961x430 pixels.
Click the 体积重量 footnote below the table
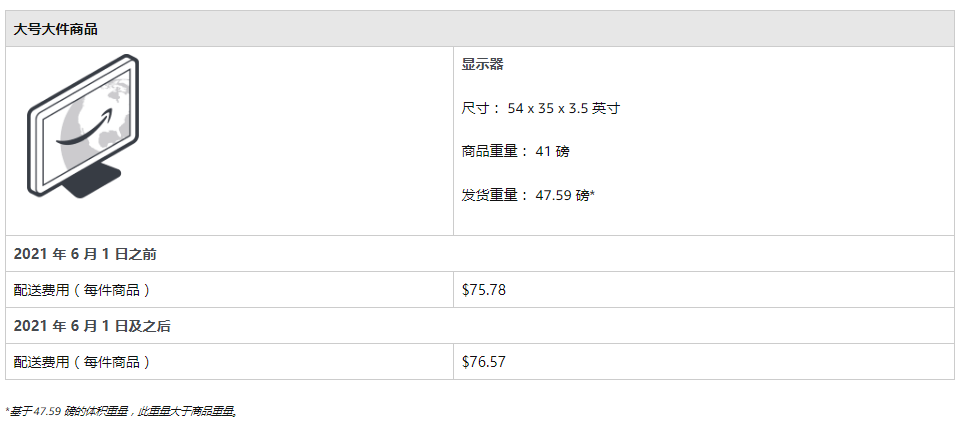coord(120,411)
